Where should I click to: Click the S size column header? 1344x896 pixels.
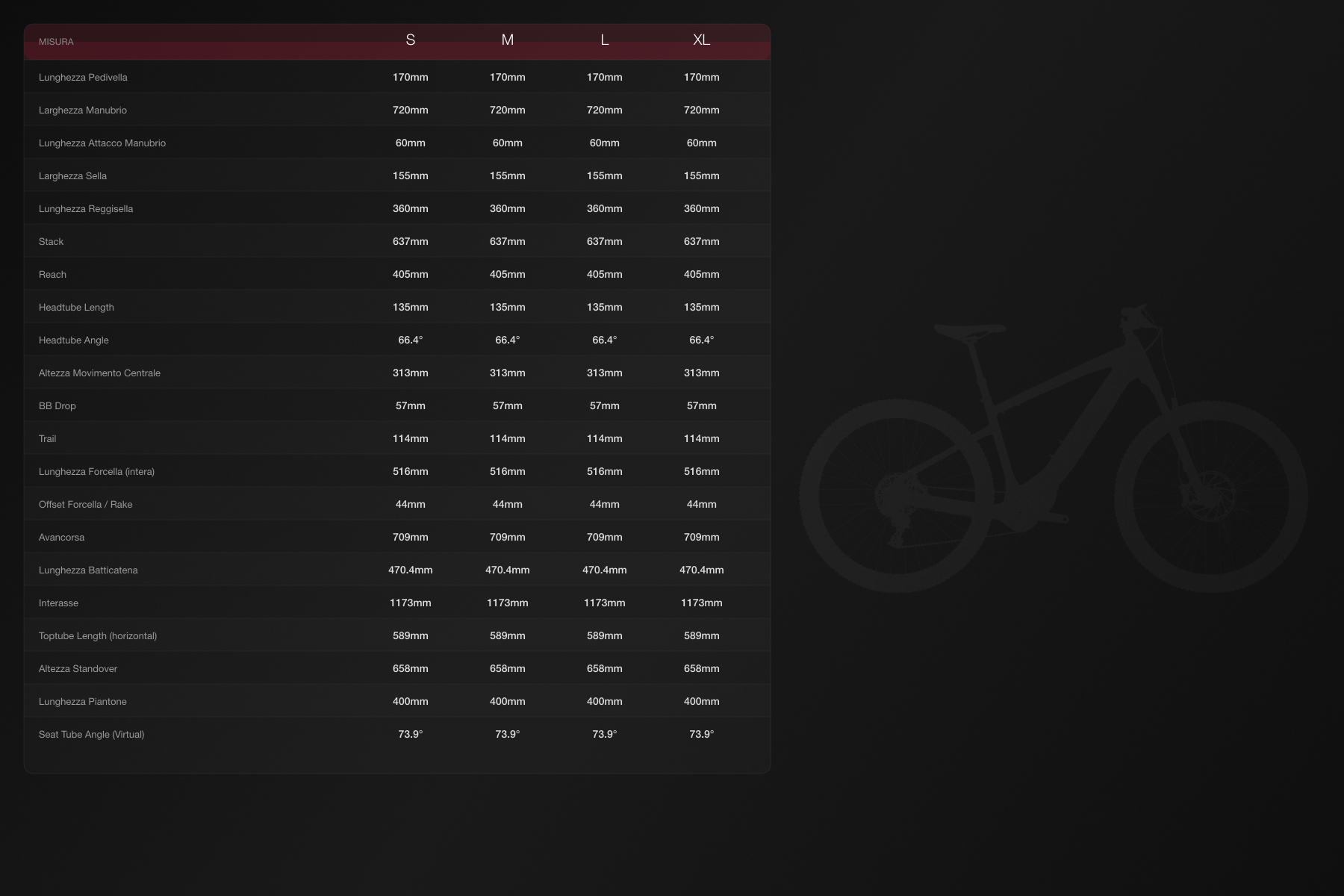(x=410, y=40)
